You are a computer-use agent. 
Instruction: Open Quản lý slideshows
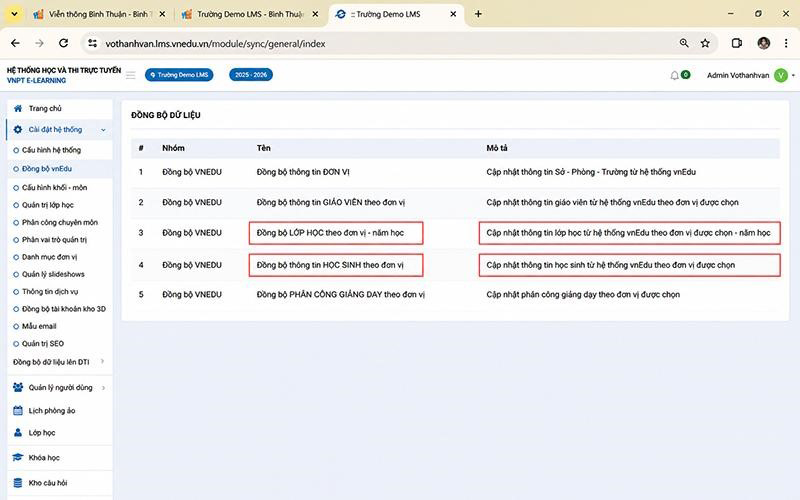[x=53, y=274]
